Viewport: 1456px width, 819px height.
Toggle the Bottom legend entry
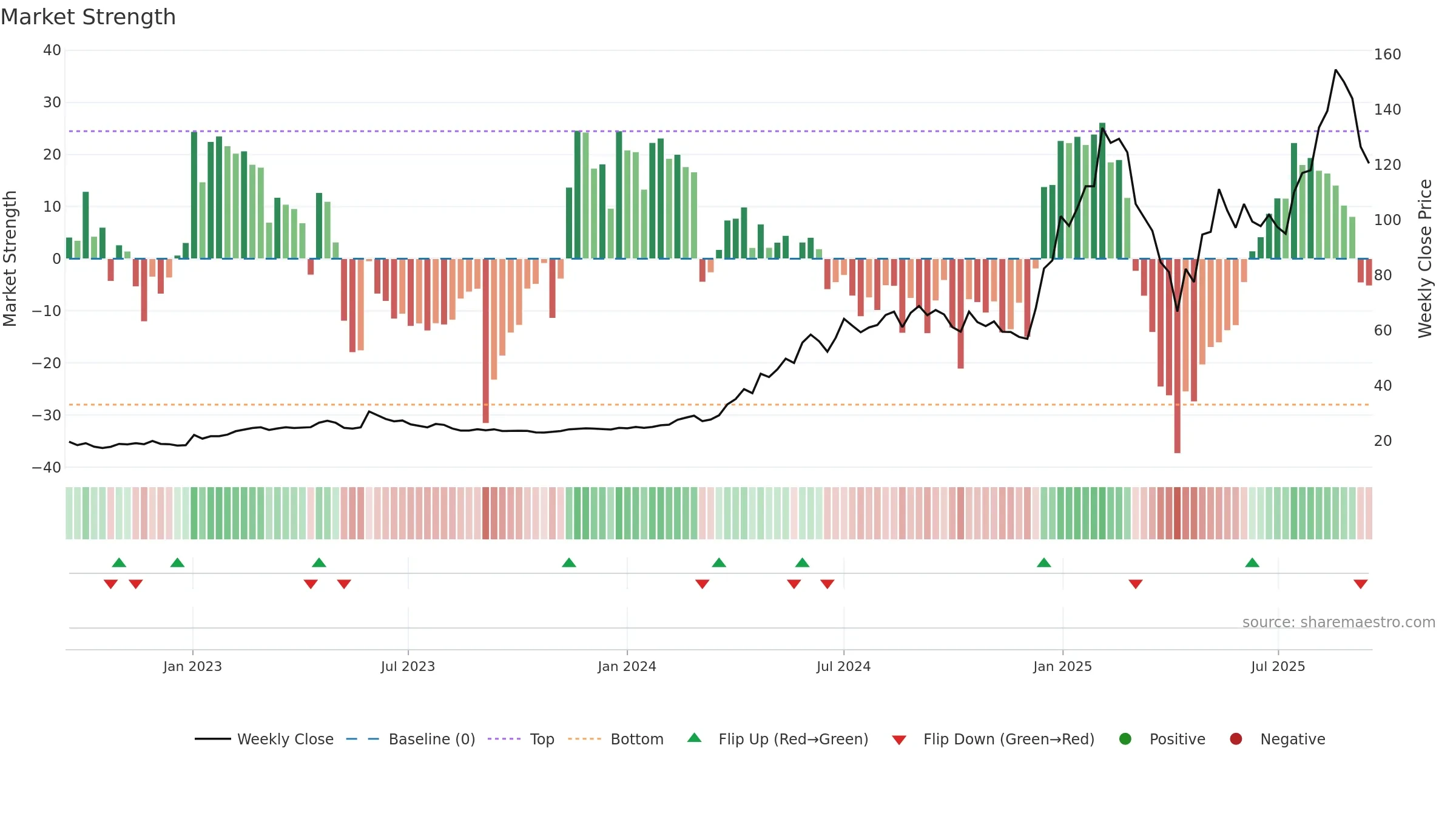point(616,739)
